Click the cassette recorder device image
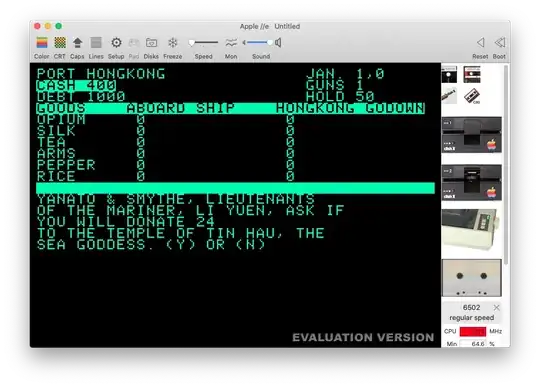 (471, 278)
